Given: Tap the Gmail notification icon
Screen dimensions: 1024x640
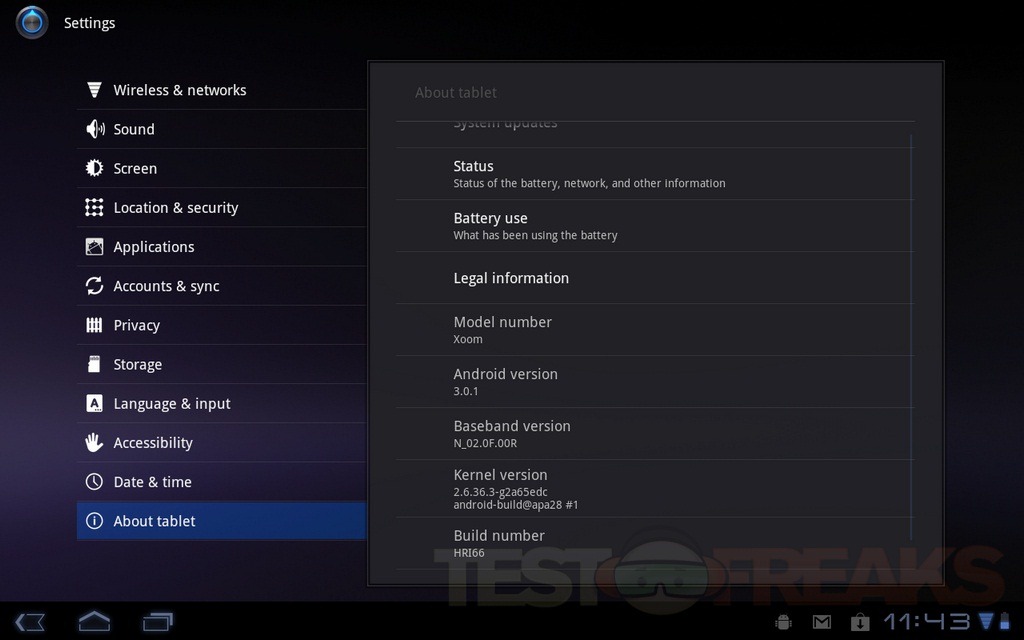Looking at the screenshot, I should 821,622.
